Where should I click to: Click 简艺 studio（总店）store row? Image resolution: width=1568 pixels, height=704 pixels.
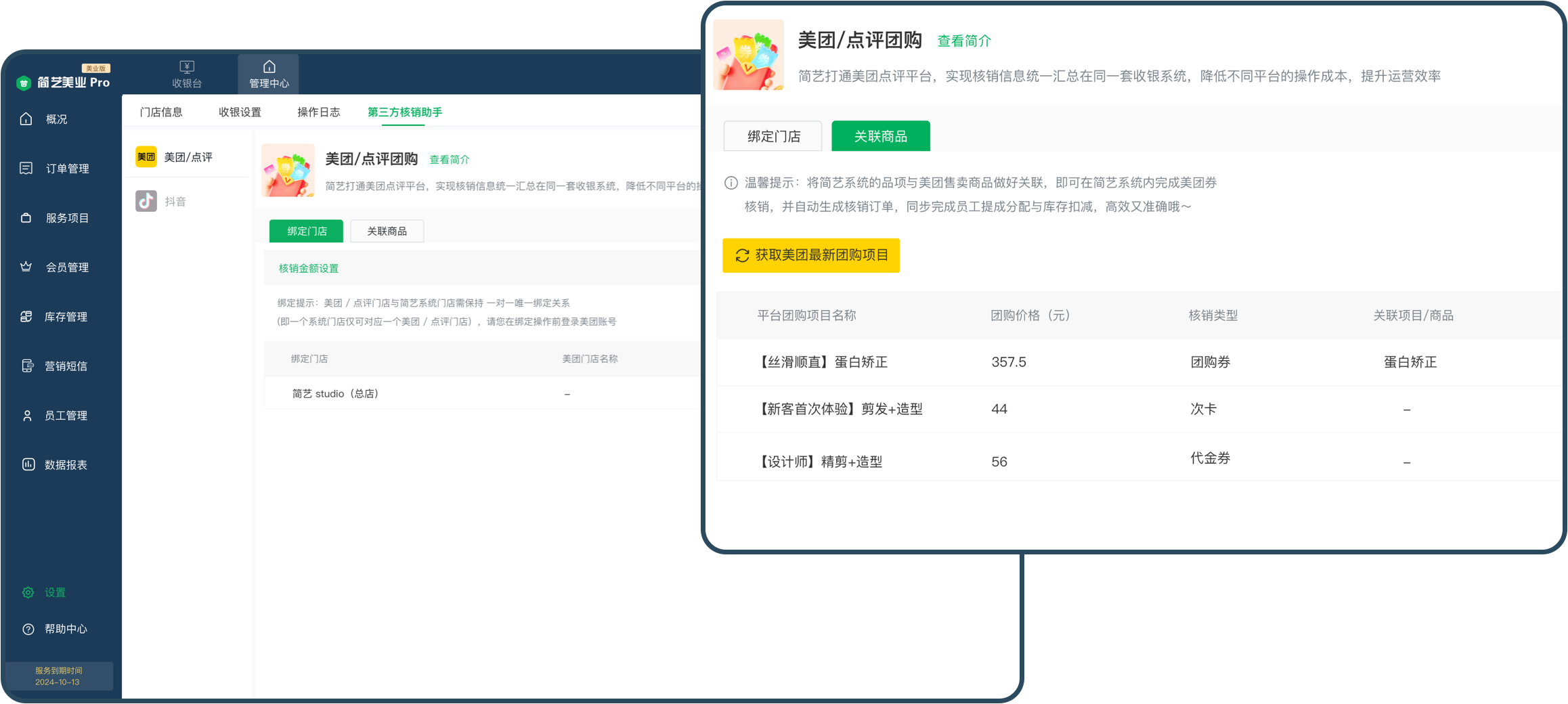pos(482,393)
